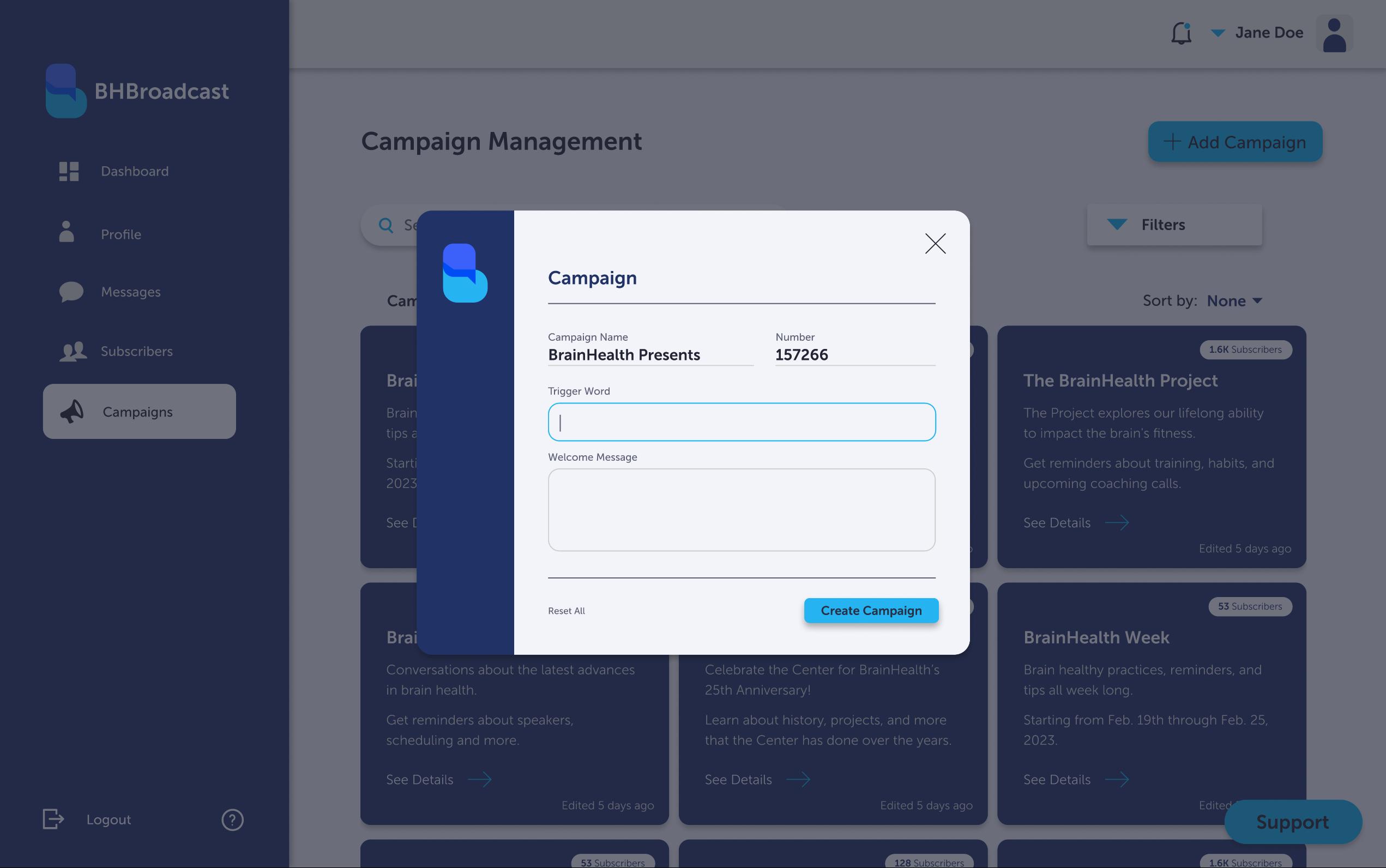1386x868 pixels.
Task: Click the Dashboard grid icon
Action: pyautogui.click(x=69, y=171)
